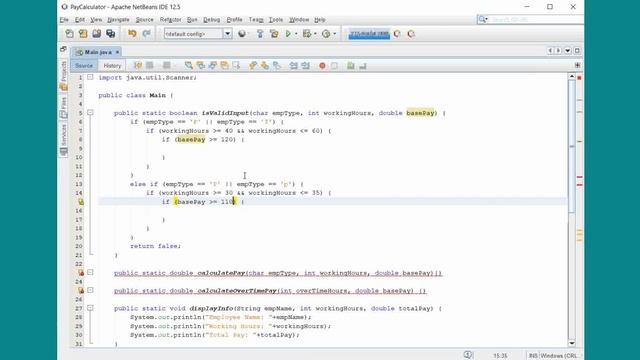Click Find Previous Occurrence icon
The width and height of the screenshot is (640, 360).
[x=200, y=65]
